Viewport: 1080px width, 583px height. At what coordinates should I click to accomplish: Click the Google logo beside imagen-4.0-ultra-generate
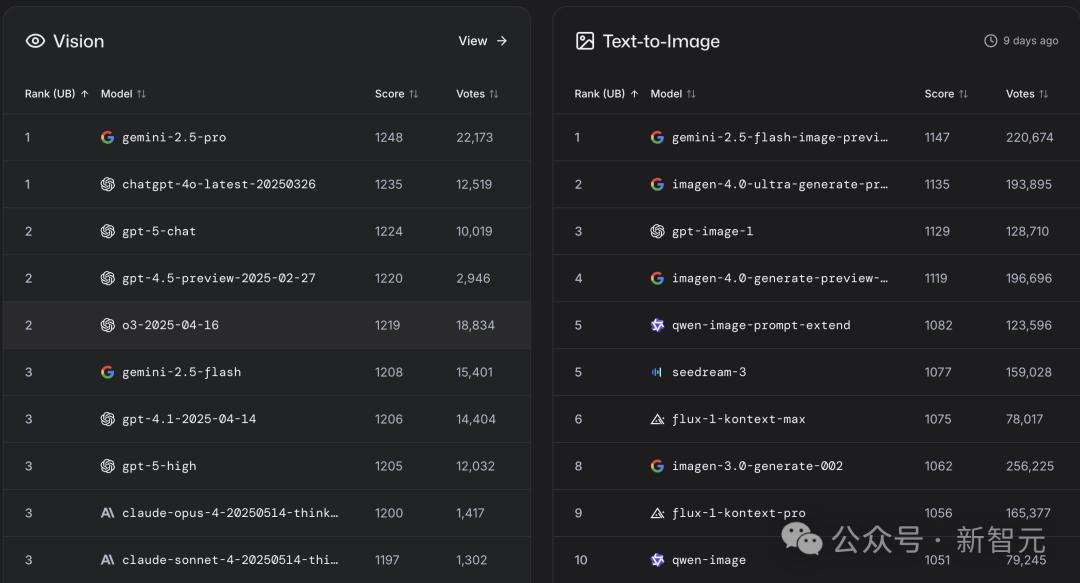(x=657, y=184)
